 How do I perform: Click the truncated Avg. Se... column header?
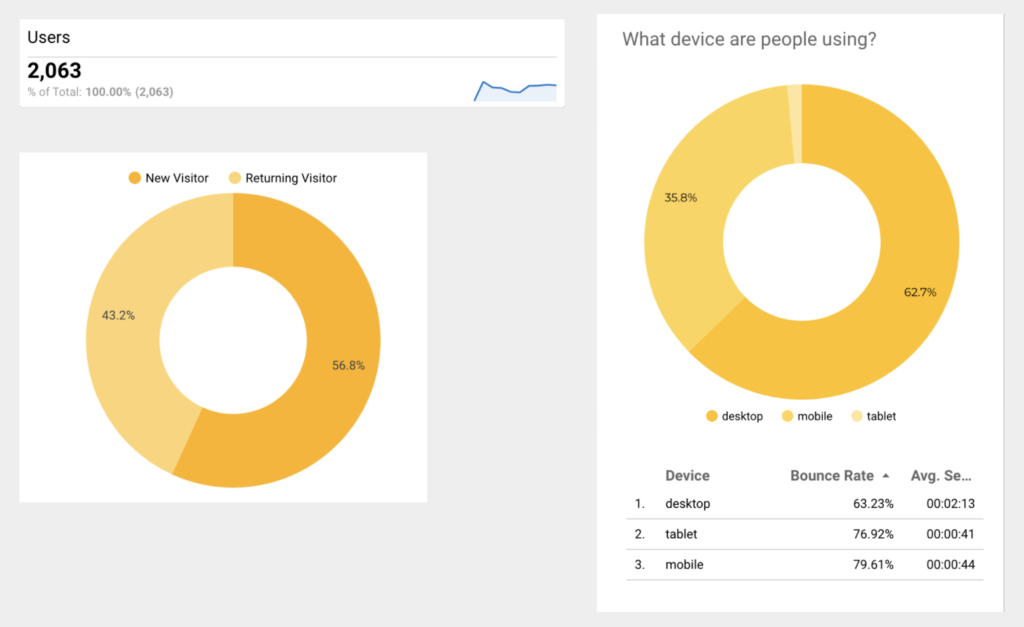pyautogui.click(x=940, y=475)
